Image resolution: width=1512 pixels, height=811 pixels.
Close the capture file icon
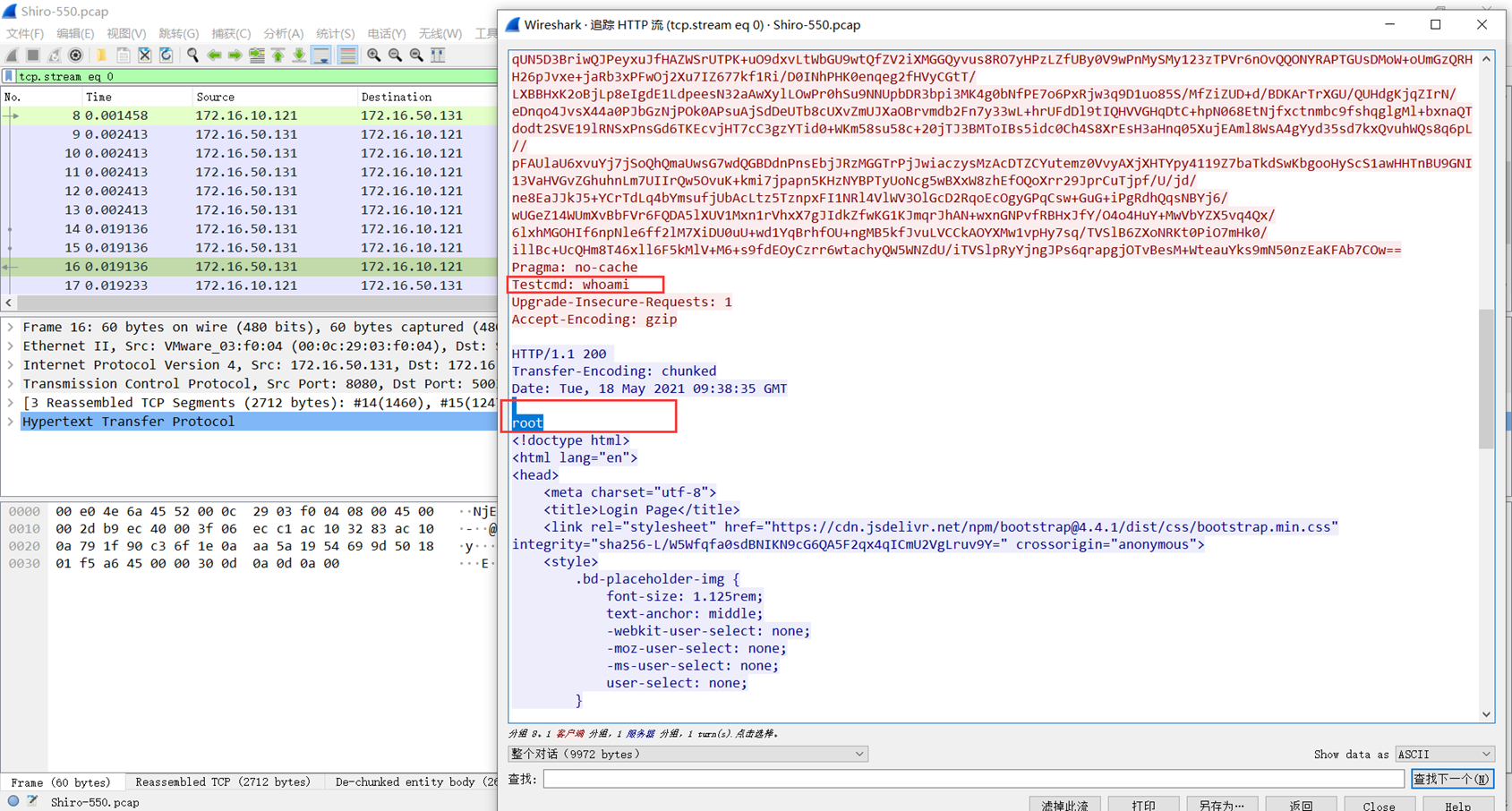click(145, 55)
